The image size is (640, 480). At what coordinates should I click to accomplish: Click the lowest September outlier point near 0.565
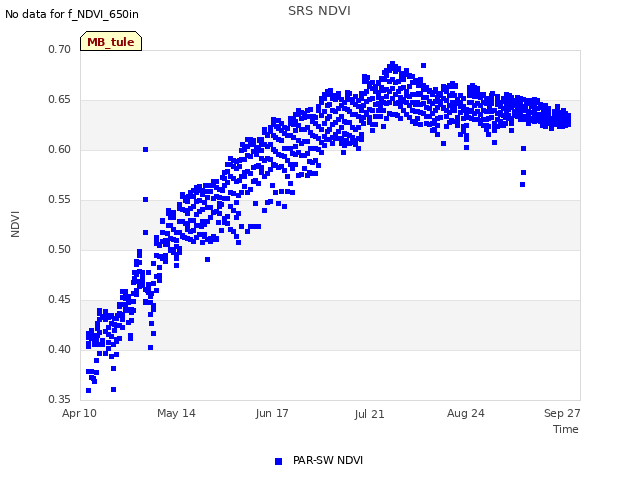tap(522, 184)
